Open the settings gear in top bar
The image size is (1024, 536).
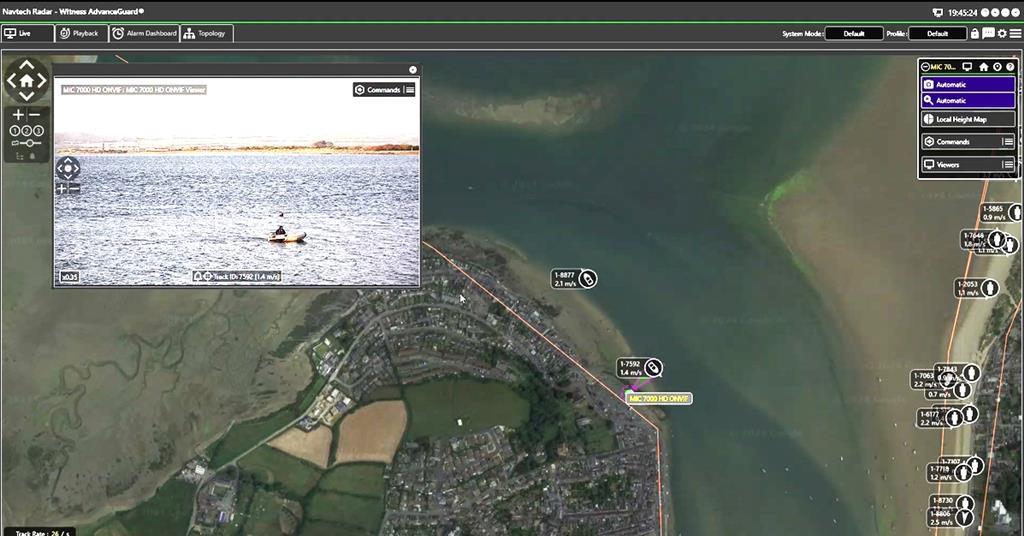[x=1002, y=33]
